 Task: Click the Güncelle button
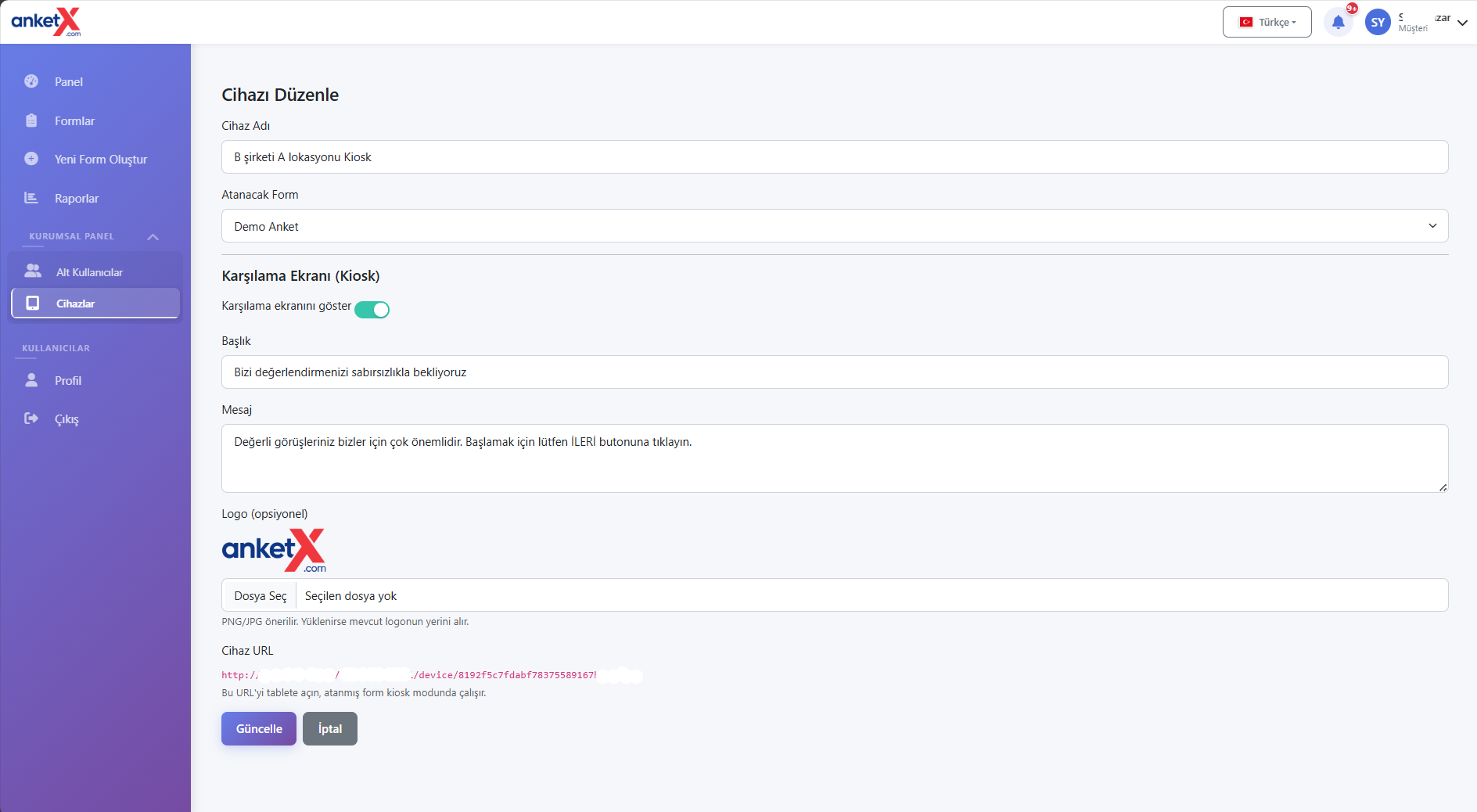coord(259,728)
